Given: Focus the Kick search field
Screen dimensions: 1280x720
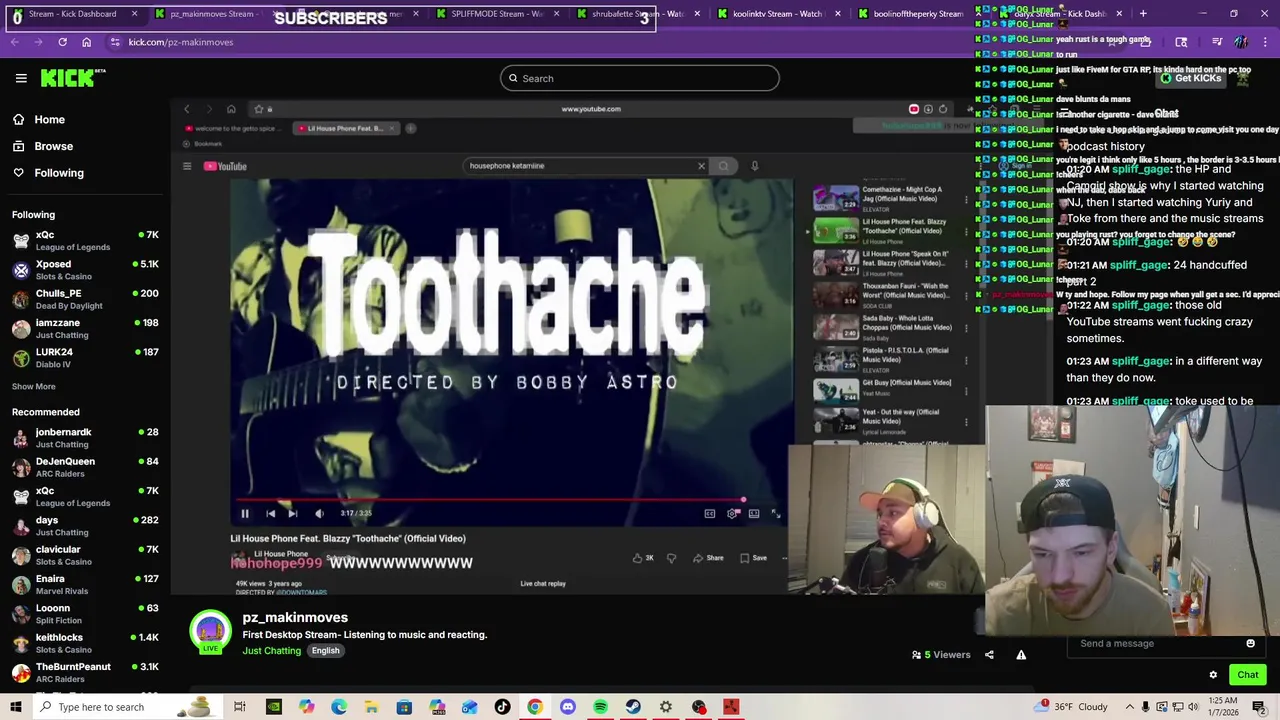Looking at the screenshot, I should point(640,78).
